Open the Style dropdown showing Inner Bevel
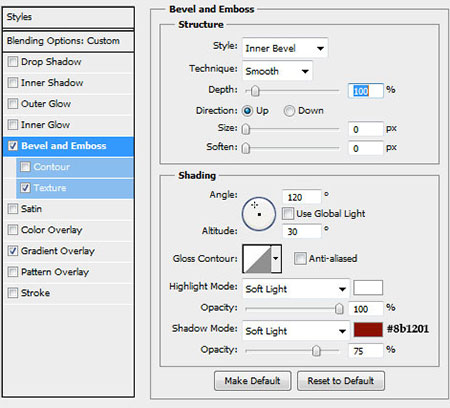450x408 pixels. point(285,48)
